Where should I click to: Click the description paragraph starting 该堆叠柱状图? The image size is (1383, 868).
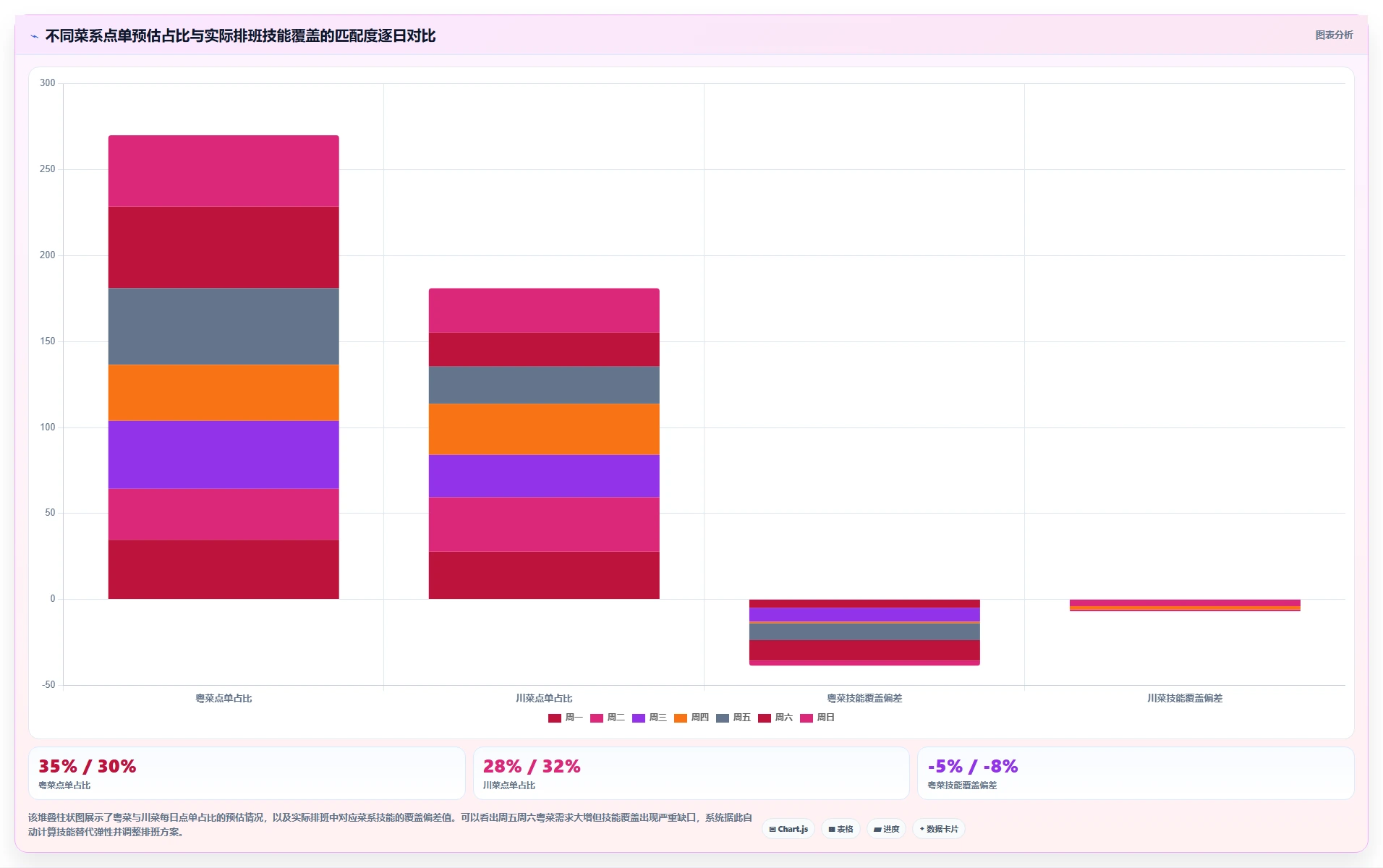(x=390, y=825)
